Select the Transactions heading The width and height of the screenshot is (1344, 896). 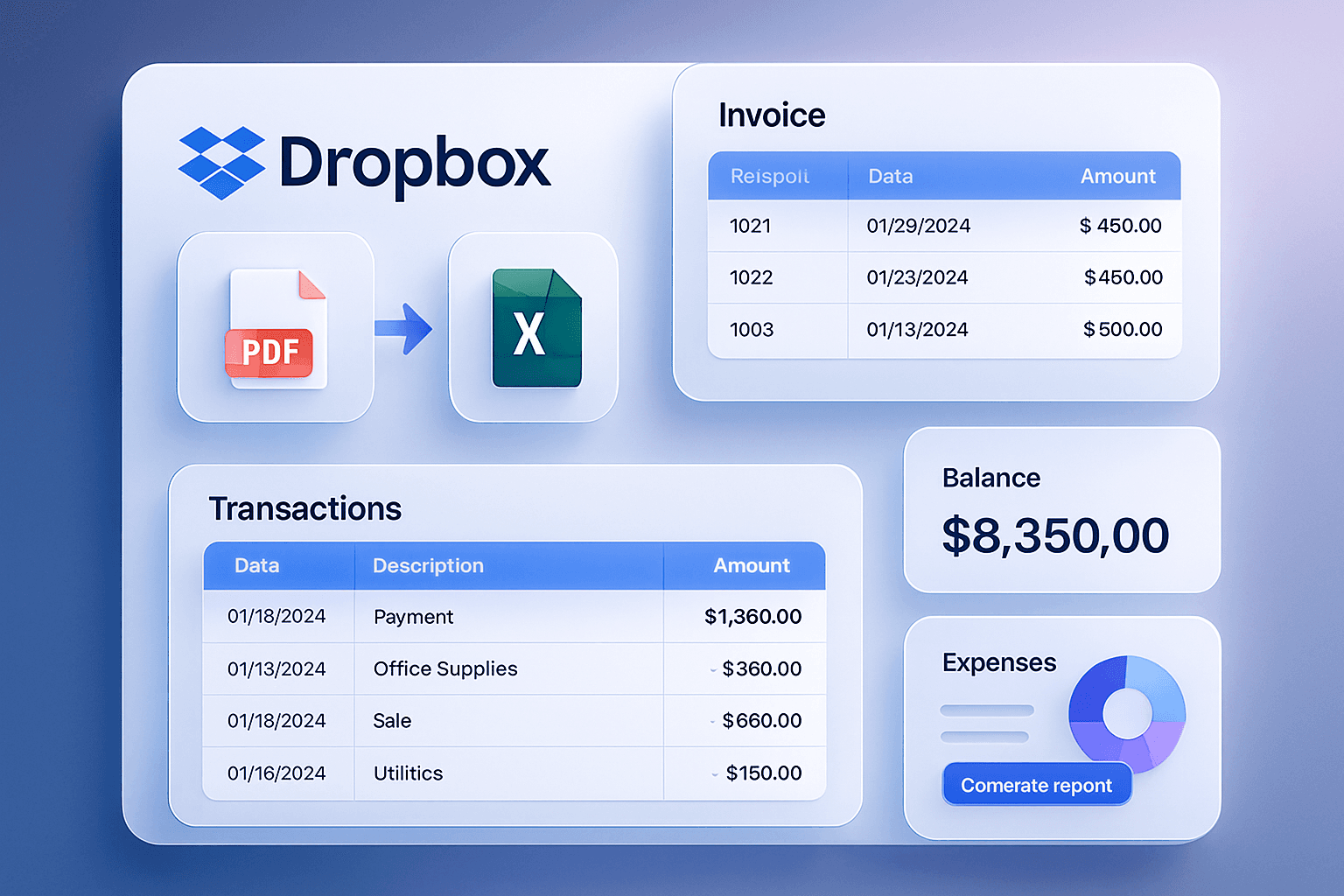tap(305, 509)
